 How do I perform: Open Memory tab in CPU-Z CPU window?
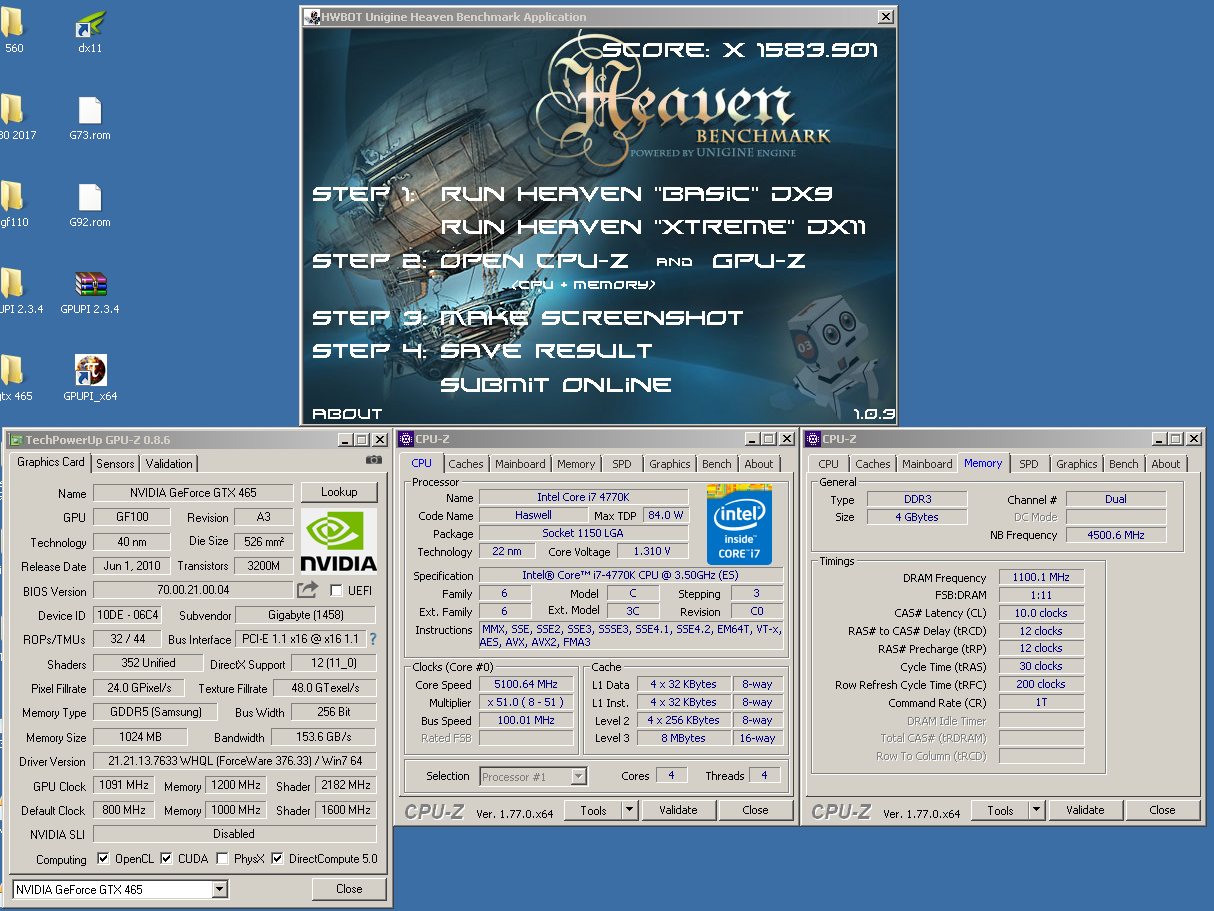click(x=576, y=464)
